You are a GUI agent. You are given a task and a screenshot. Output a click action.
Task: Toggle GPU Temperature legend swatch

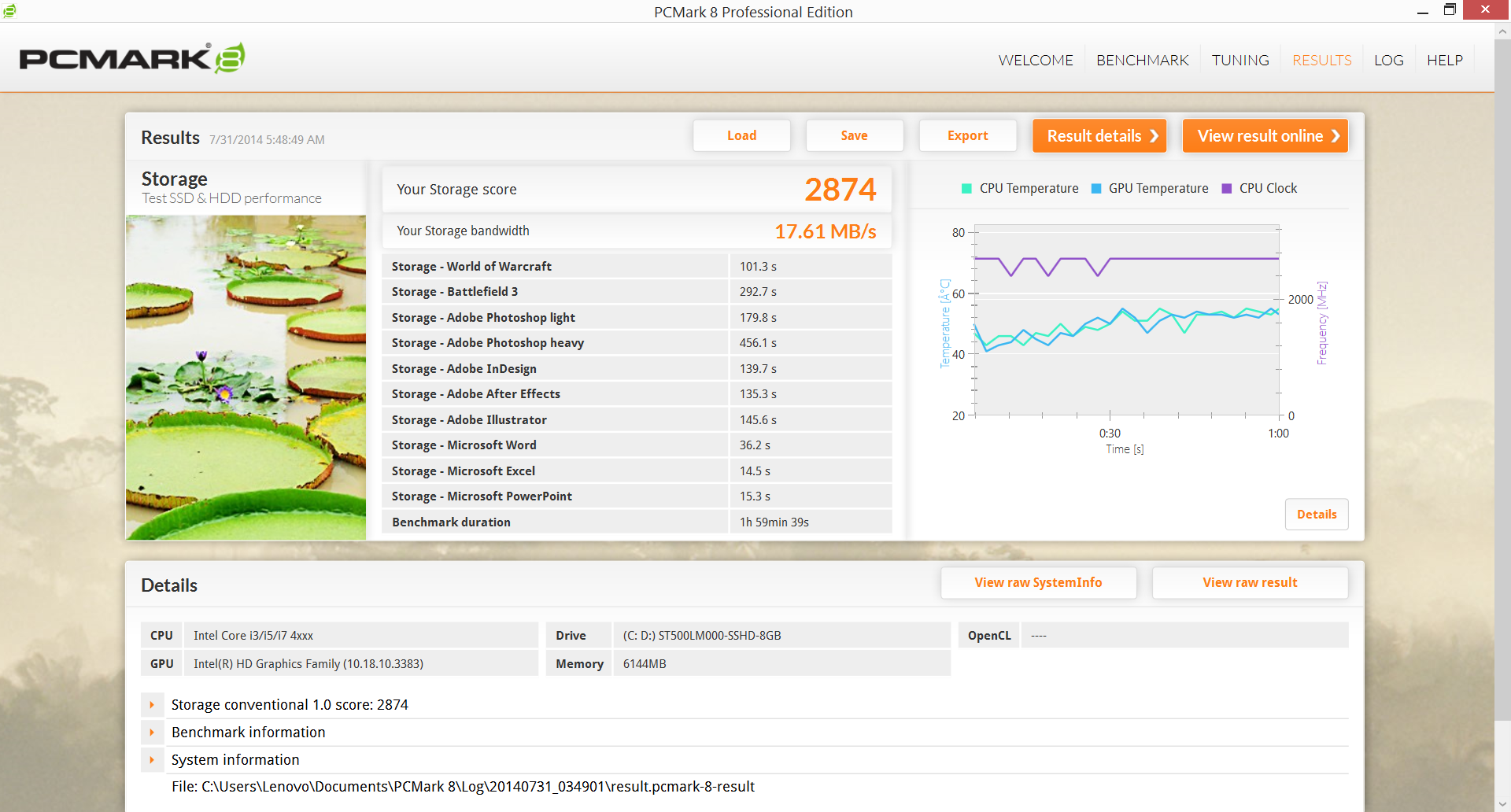pyautogui.click(x=1096, y=189)
